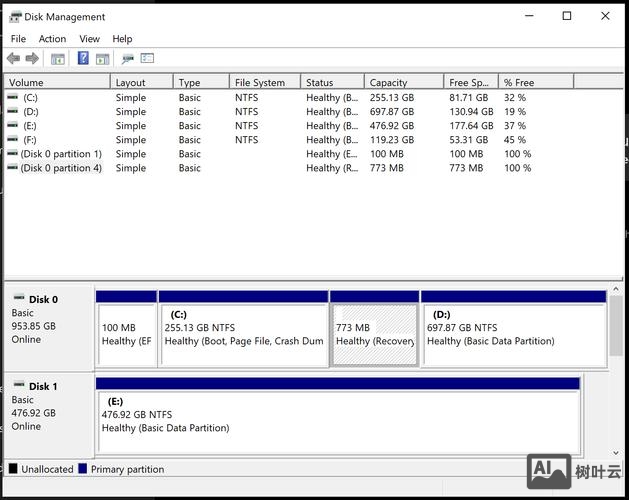
Task: Open the View menu
Action: [x=90, y=39]
